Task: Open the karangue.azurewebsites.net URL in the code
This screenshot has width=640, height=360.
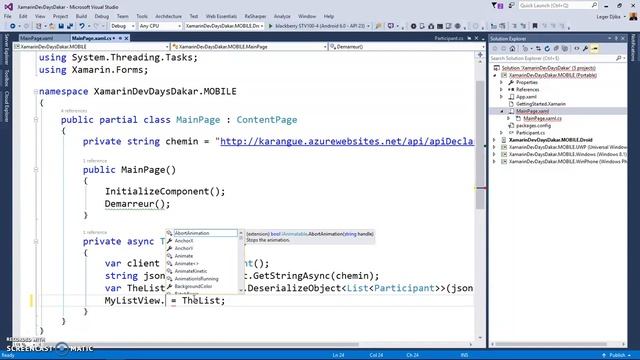Action: [x=347, y=142]
